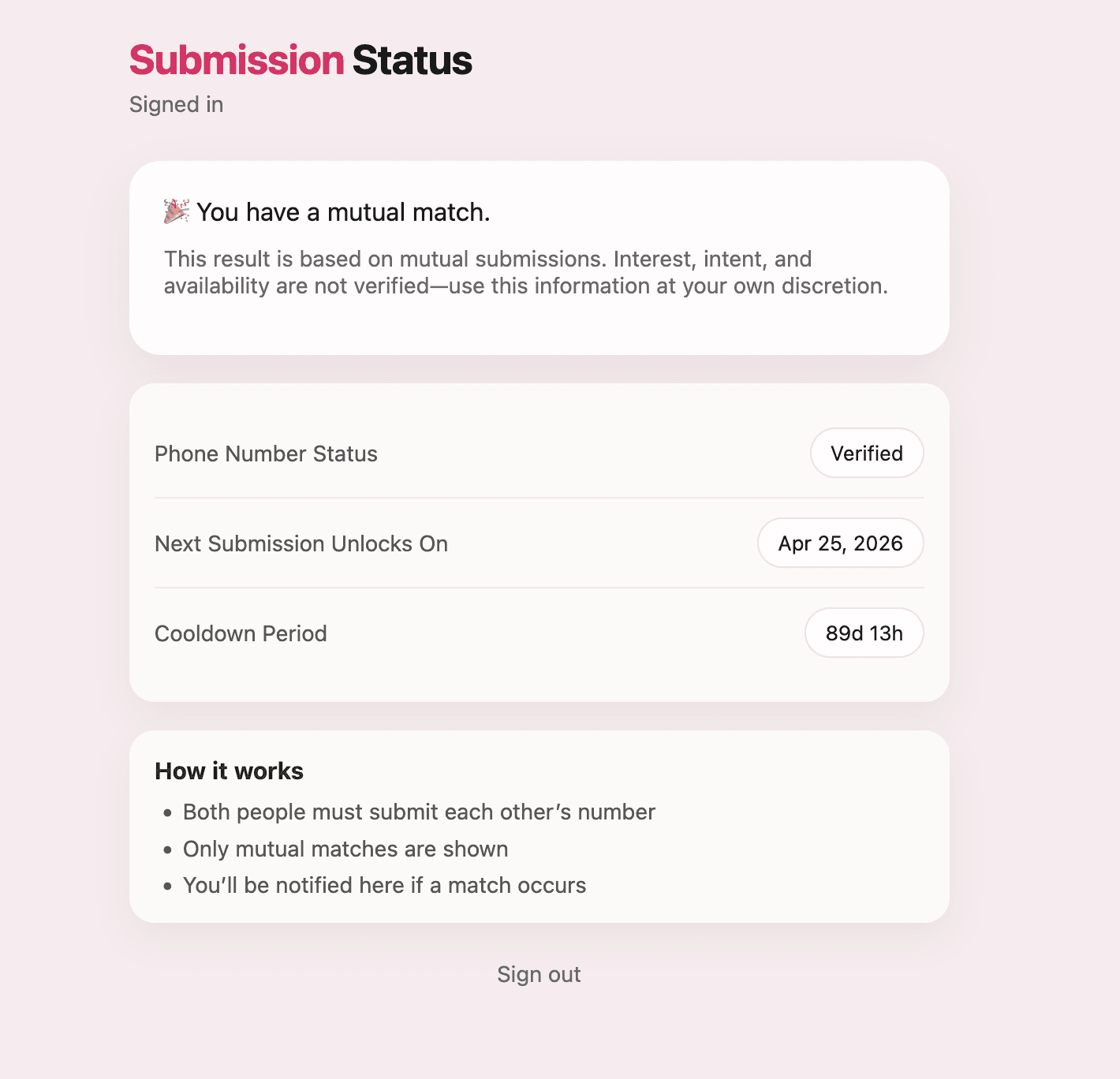Open the mutual match notification card
The height and width of the screenshot is (1079, 1120).
click(539, 256)
